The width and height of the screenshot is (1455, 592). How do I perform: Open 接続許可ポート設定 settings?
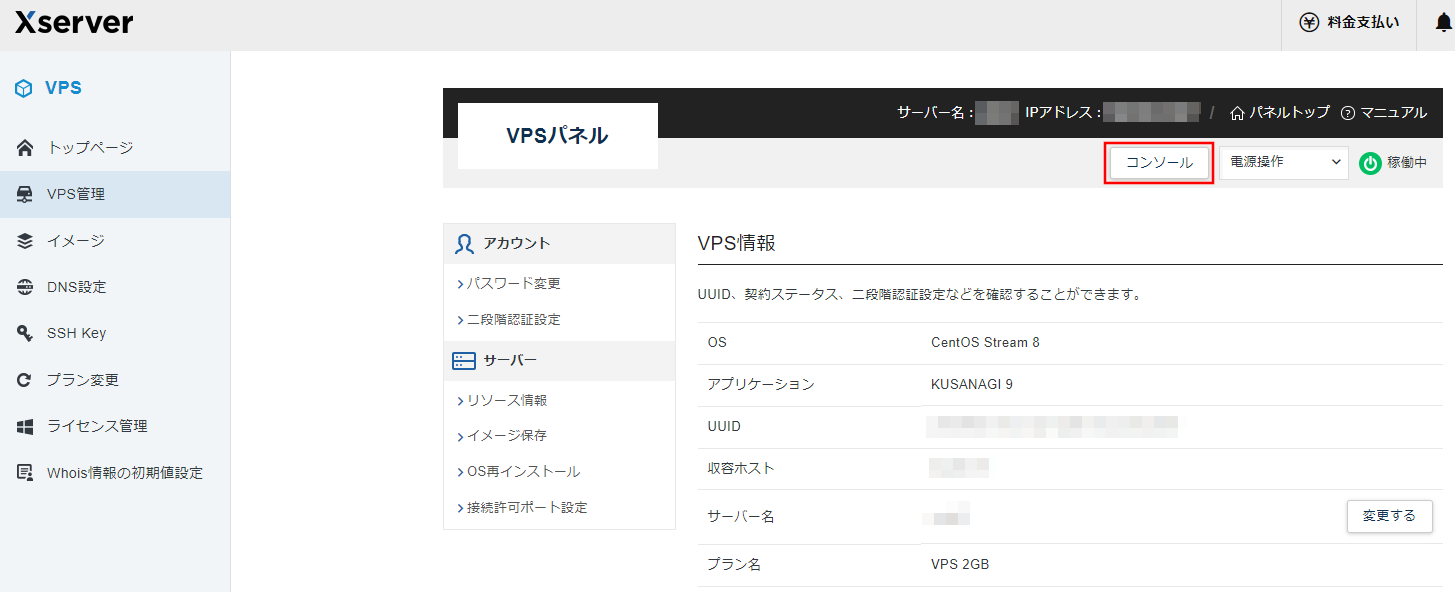tap(528, 507)
